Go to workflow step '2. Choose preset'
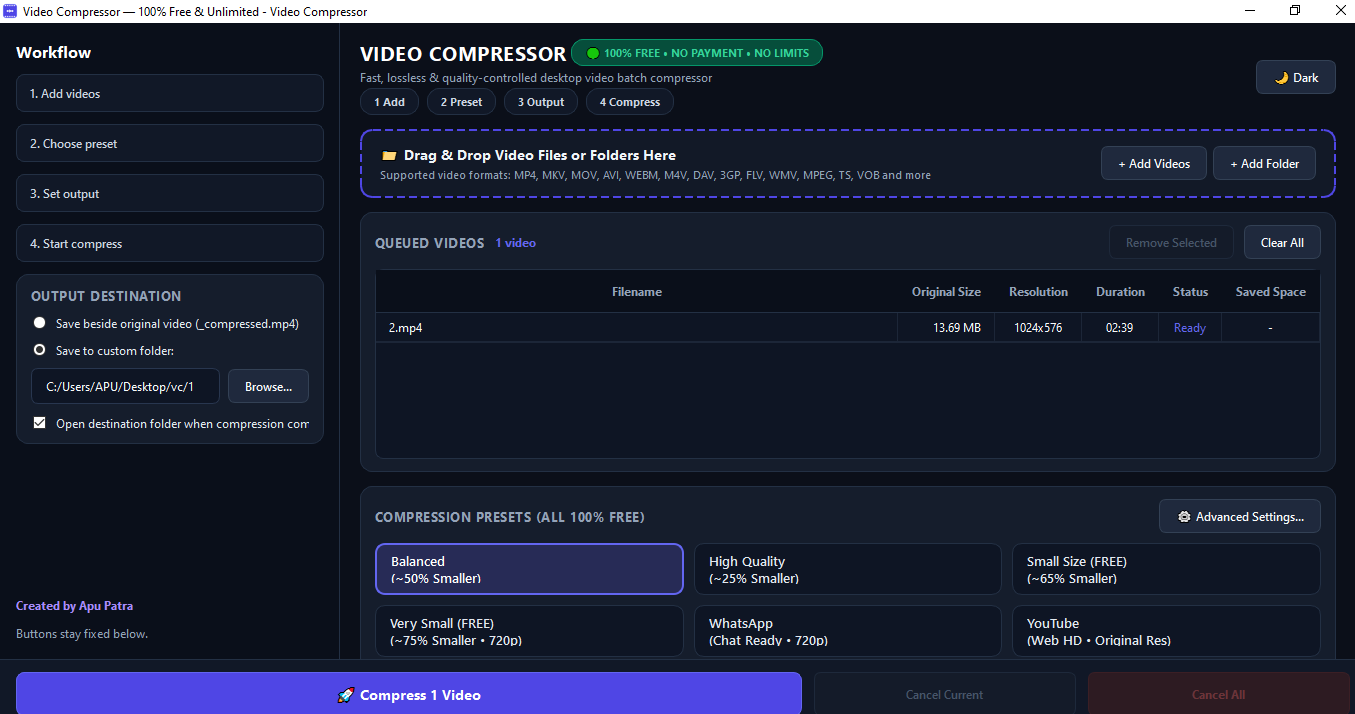 [x=170, y=143]
